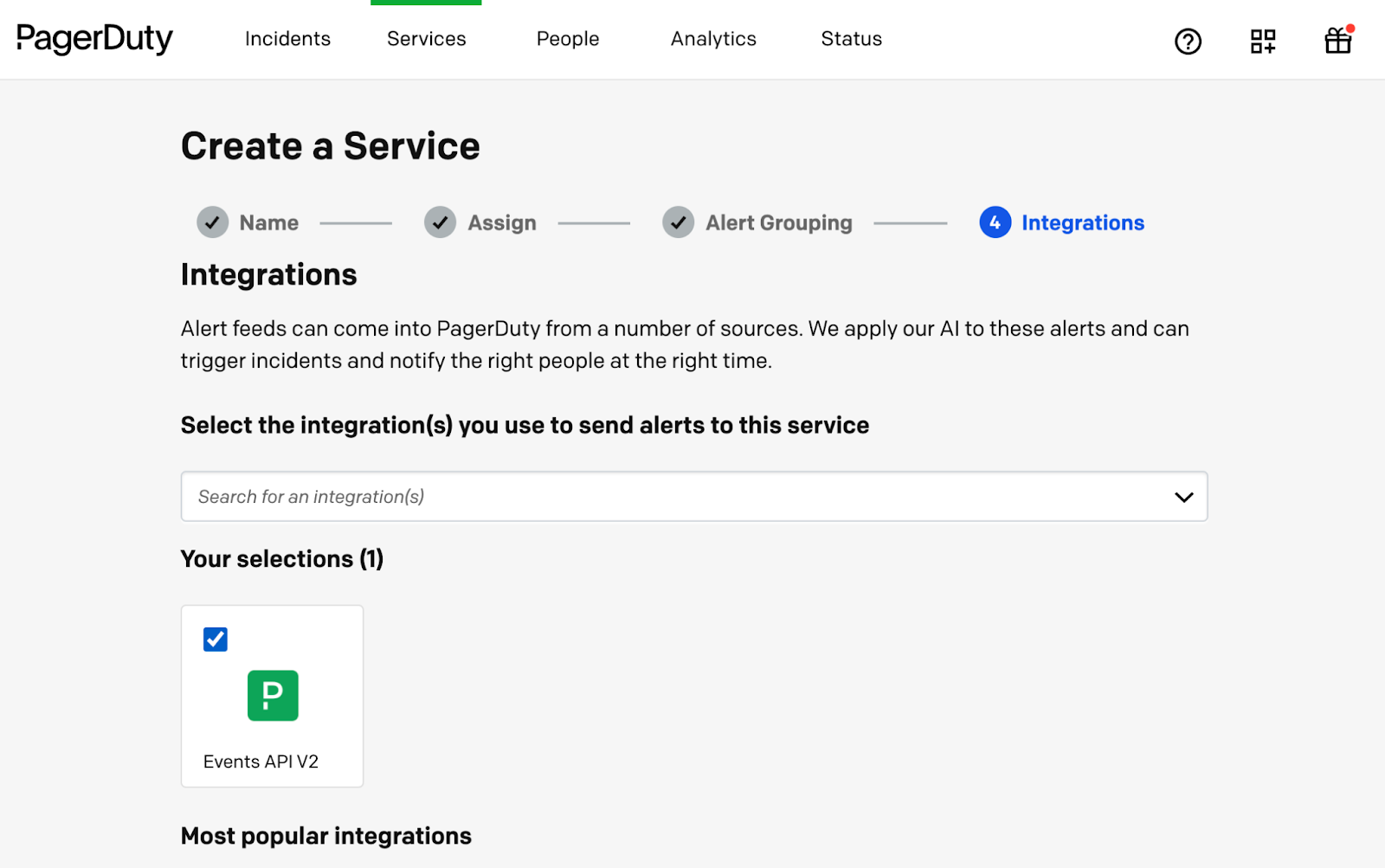Image resolution: width=1385 pixels, height=868 pixels.
Task: Click the Most popular integrations heading
Action: 326,836
